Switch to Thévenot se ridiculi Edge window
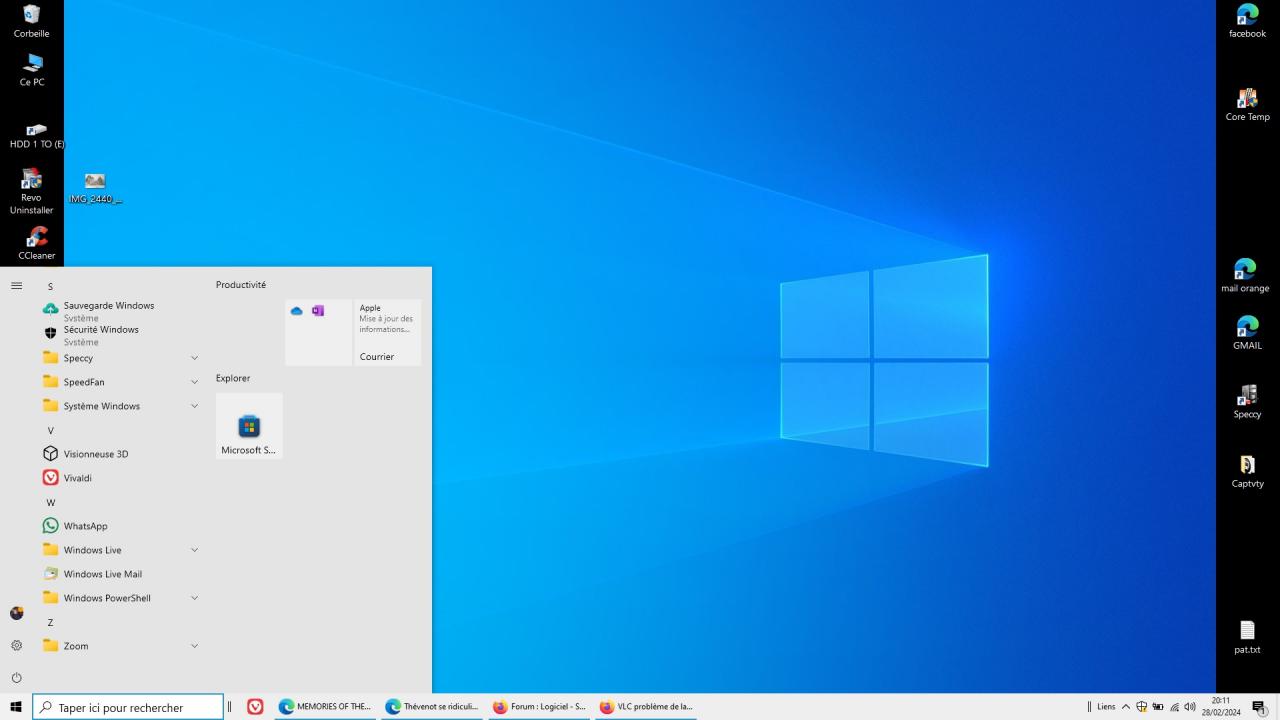 432,707
